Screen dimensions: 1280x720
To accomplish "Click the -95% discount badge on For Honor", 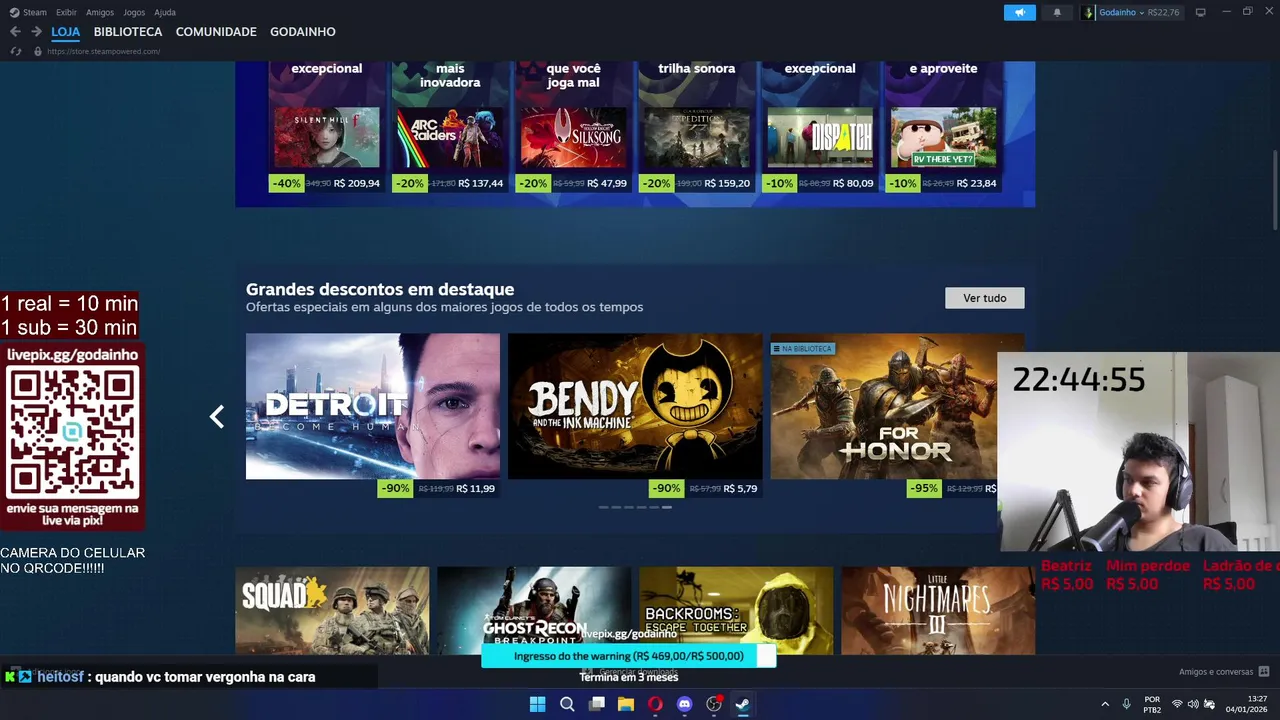I will 924,489.
